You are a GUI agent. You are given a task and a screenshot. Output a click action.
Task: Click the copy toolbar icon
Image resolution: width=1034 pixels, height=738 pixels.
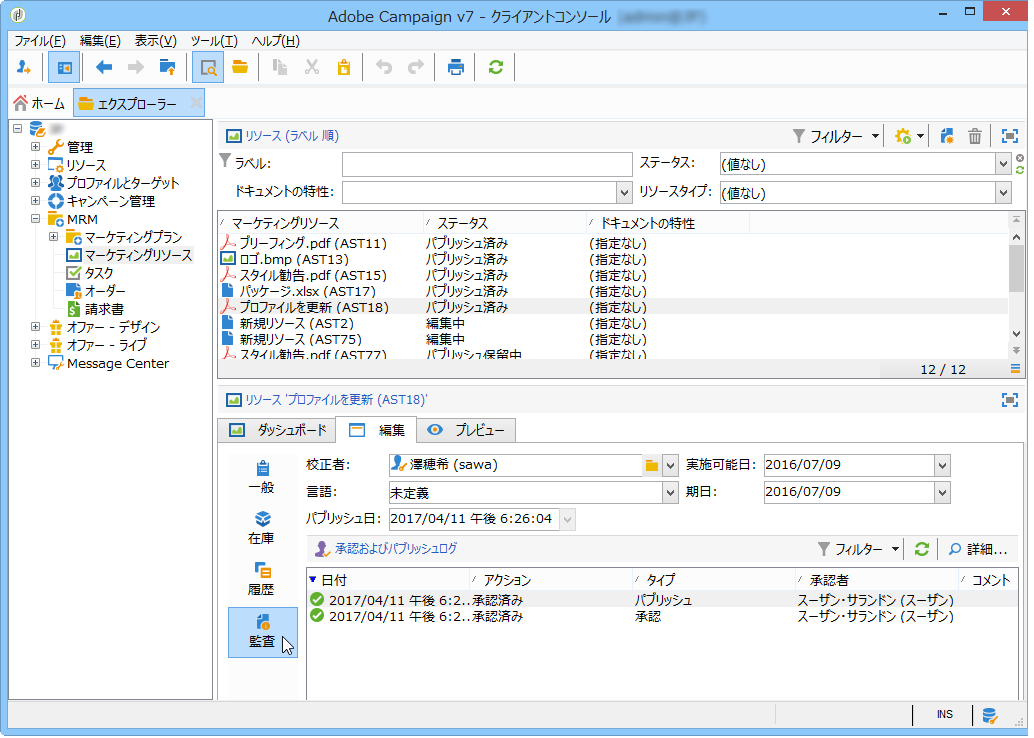pos(280,67)
